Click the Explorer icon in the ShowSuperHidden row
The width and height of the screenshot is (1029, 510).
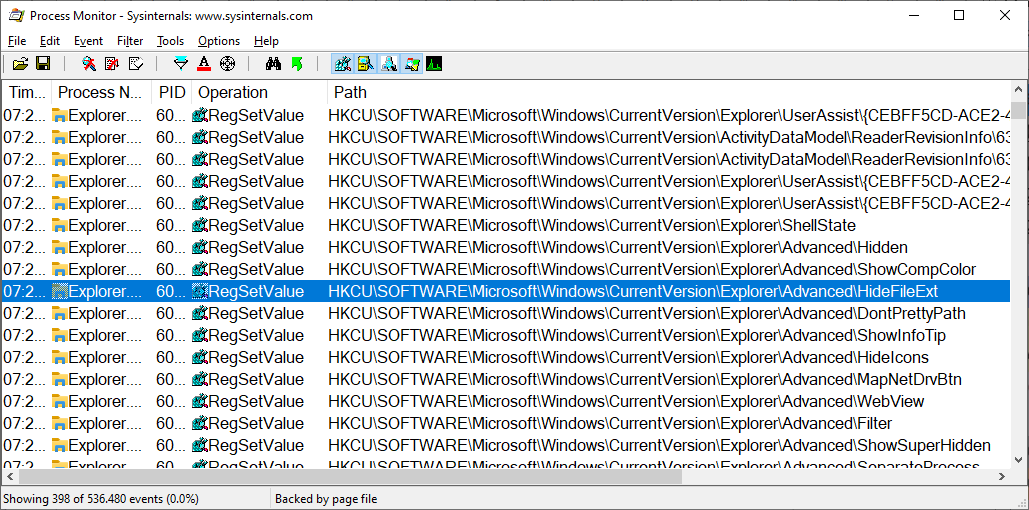(60, 446)
